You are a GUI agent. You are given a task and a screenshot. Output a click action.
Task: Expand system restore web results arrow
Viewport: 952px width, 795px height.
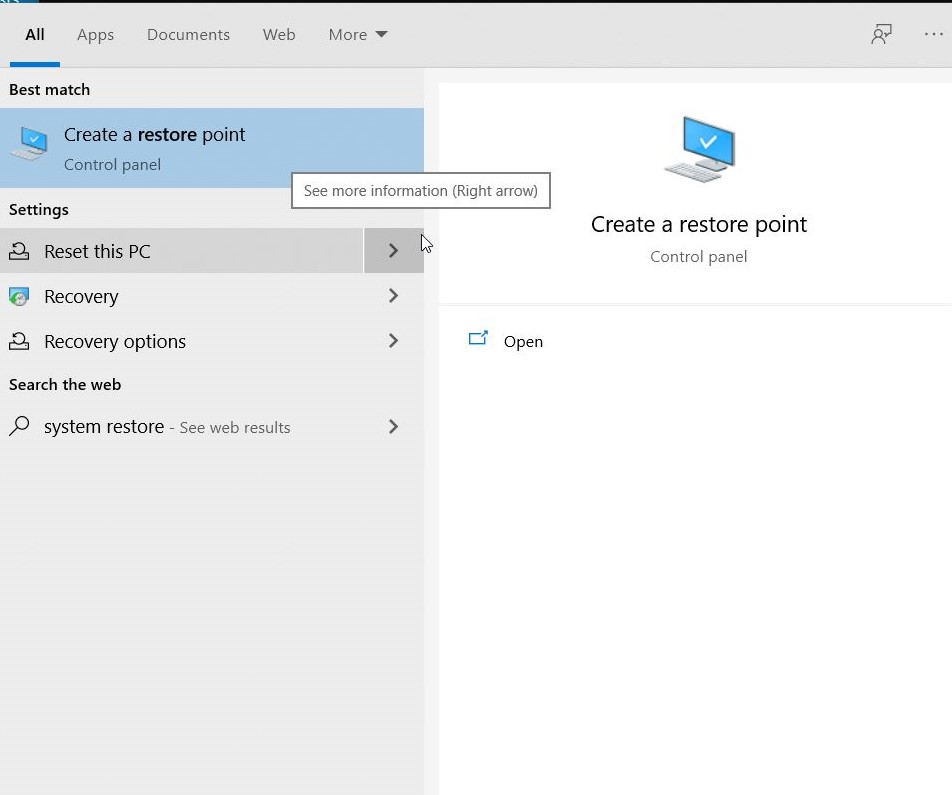coord(393,426)
